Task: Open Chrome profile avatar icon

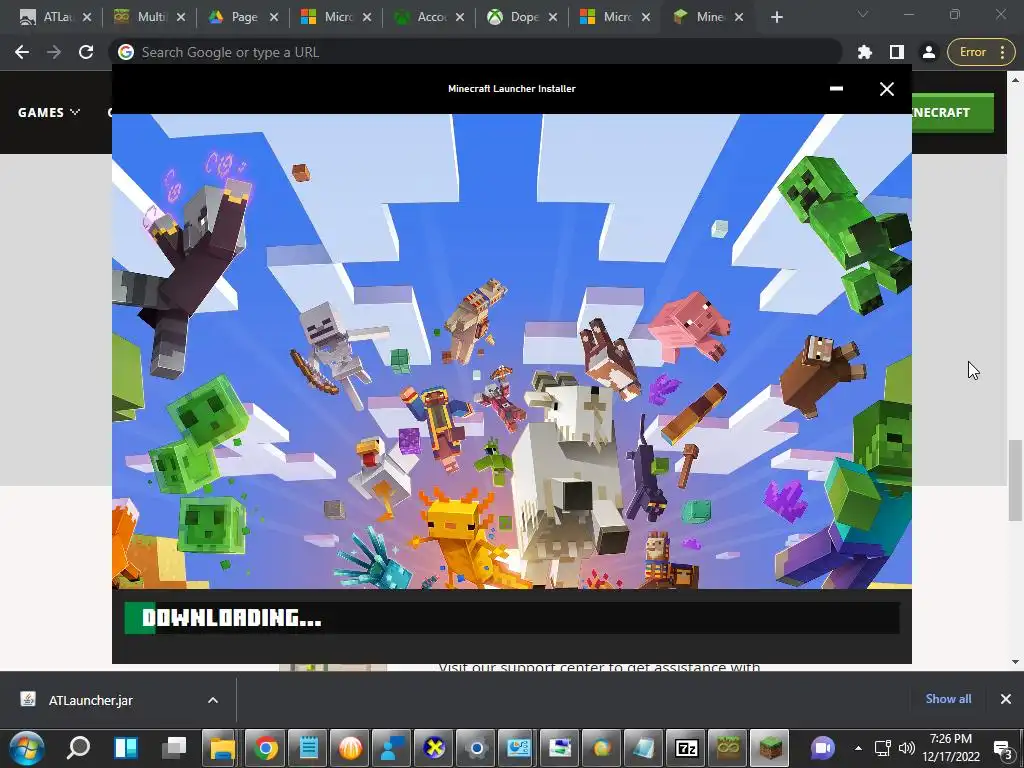Action: (929, 52)
